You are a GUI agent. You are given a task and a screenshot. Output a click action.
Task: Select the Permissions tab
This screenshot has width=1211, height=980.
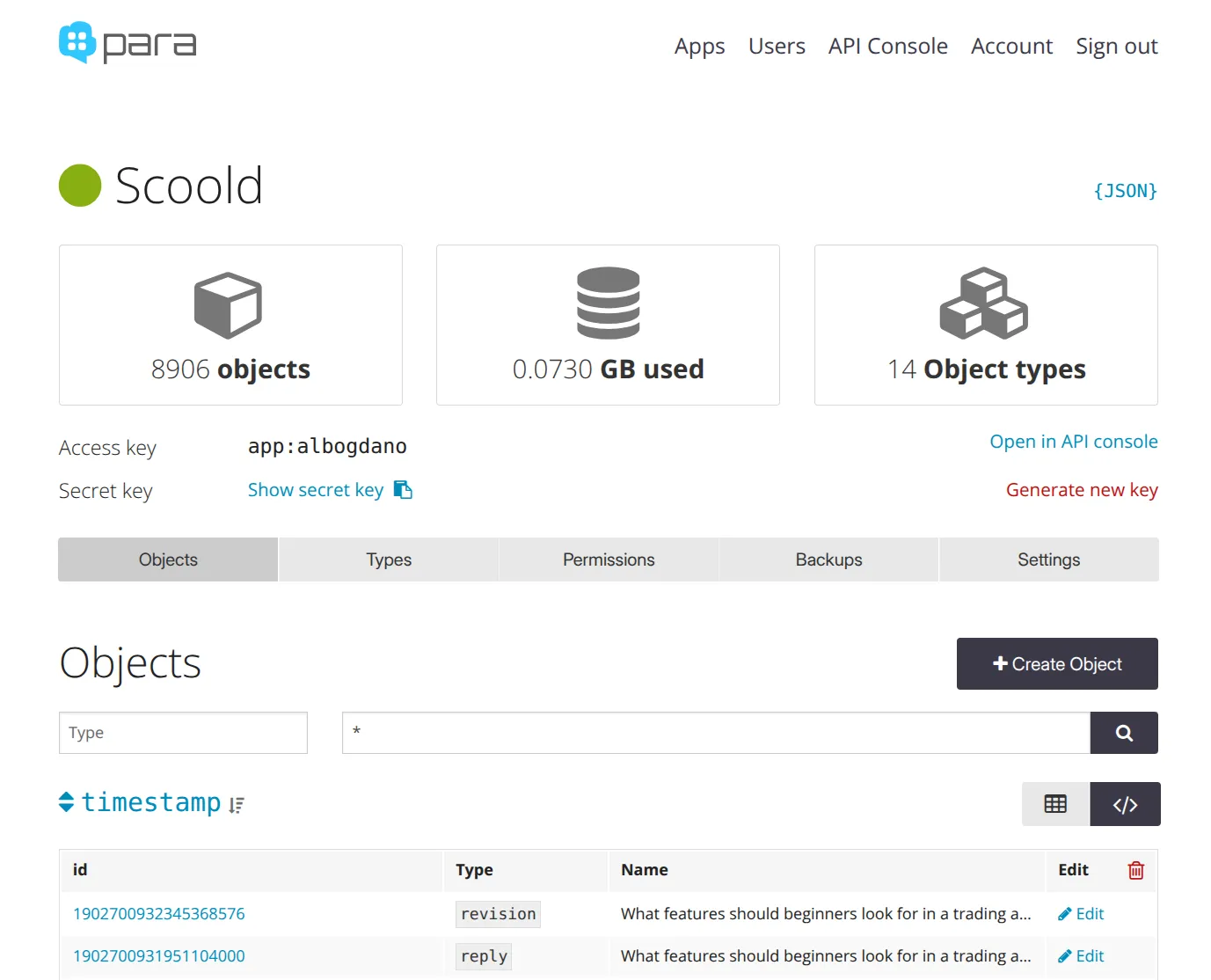(x=608, y=559)
